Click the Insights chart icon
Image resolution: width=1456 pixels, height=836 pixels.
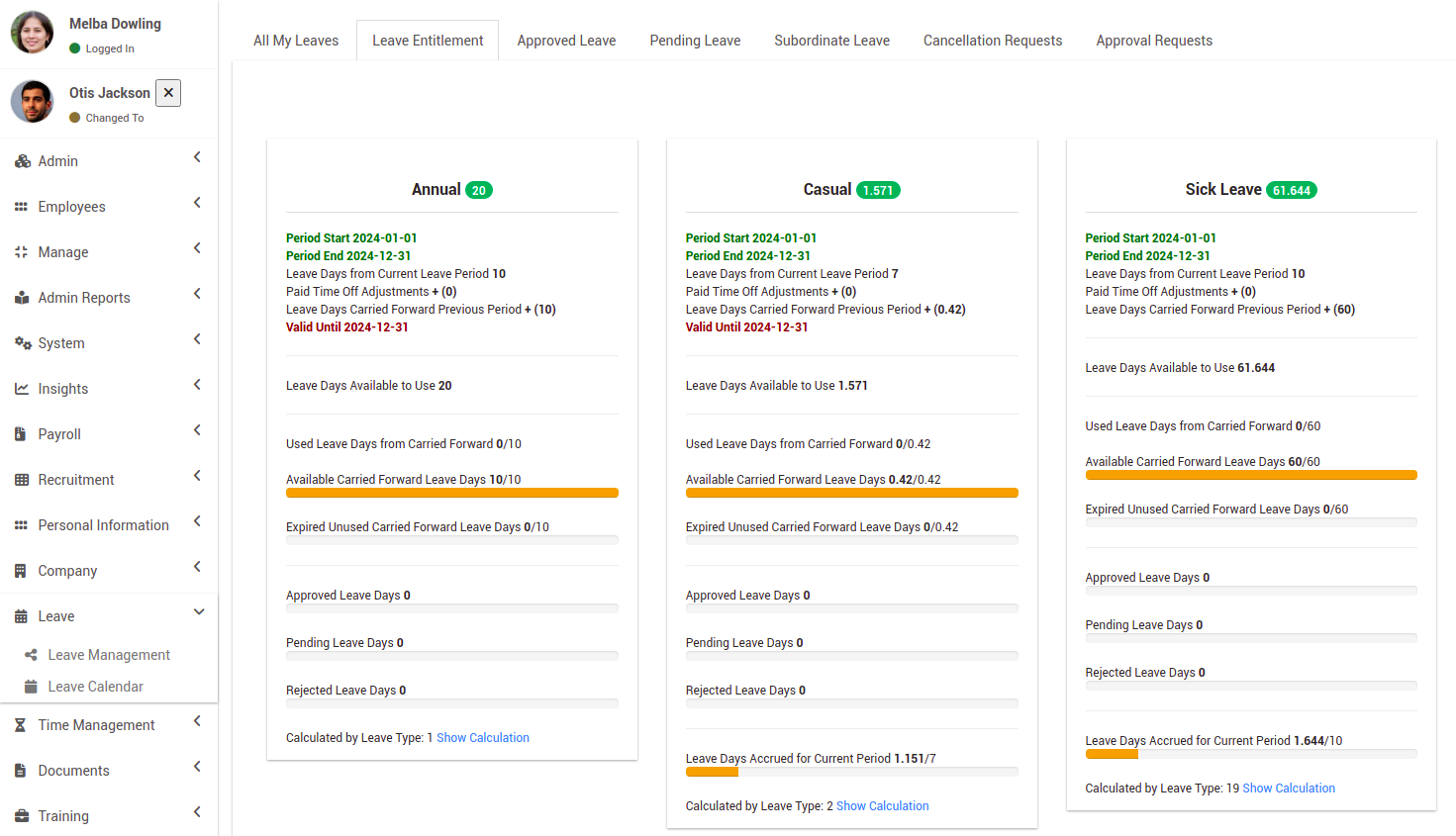[22, 389]
